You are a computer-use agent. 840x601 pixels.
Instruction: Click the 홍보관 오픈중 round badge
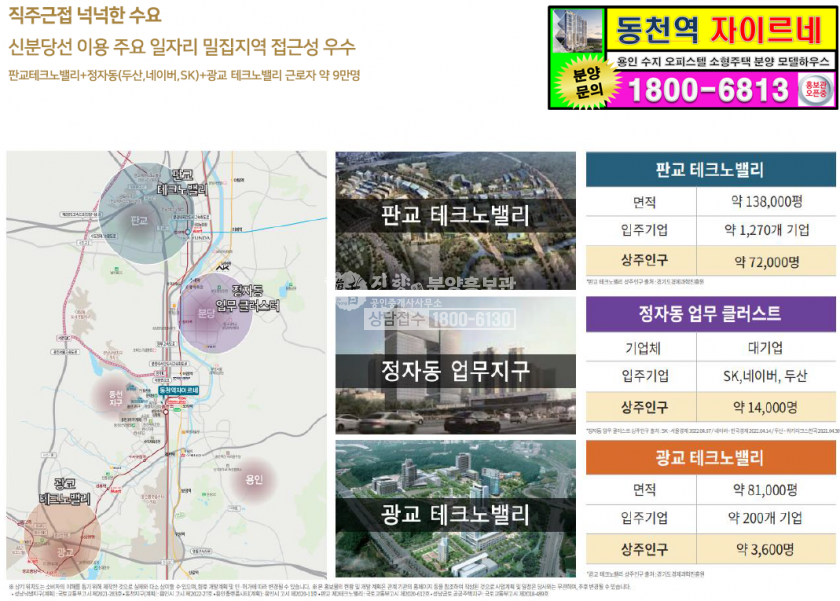tap(816, 90)
